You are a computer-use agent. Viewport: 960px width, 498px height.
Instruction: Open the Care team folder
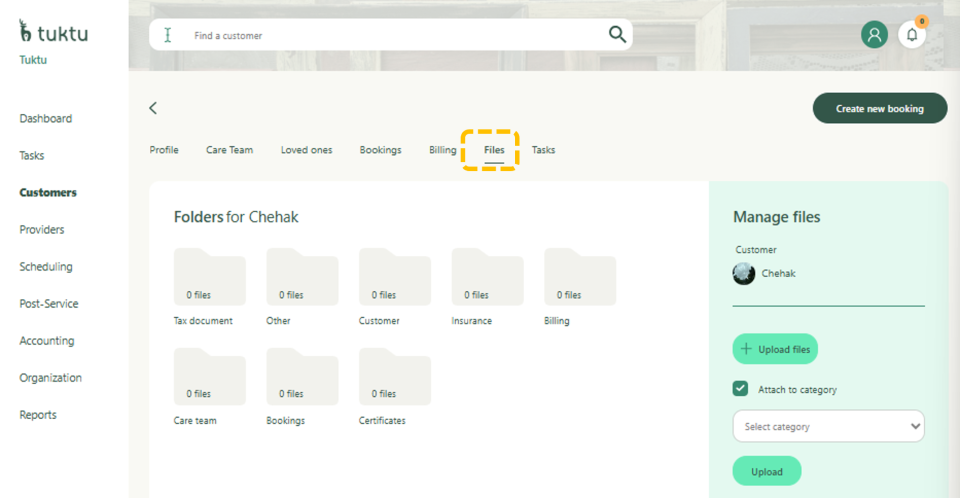pos(209,377)
